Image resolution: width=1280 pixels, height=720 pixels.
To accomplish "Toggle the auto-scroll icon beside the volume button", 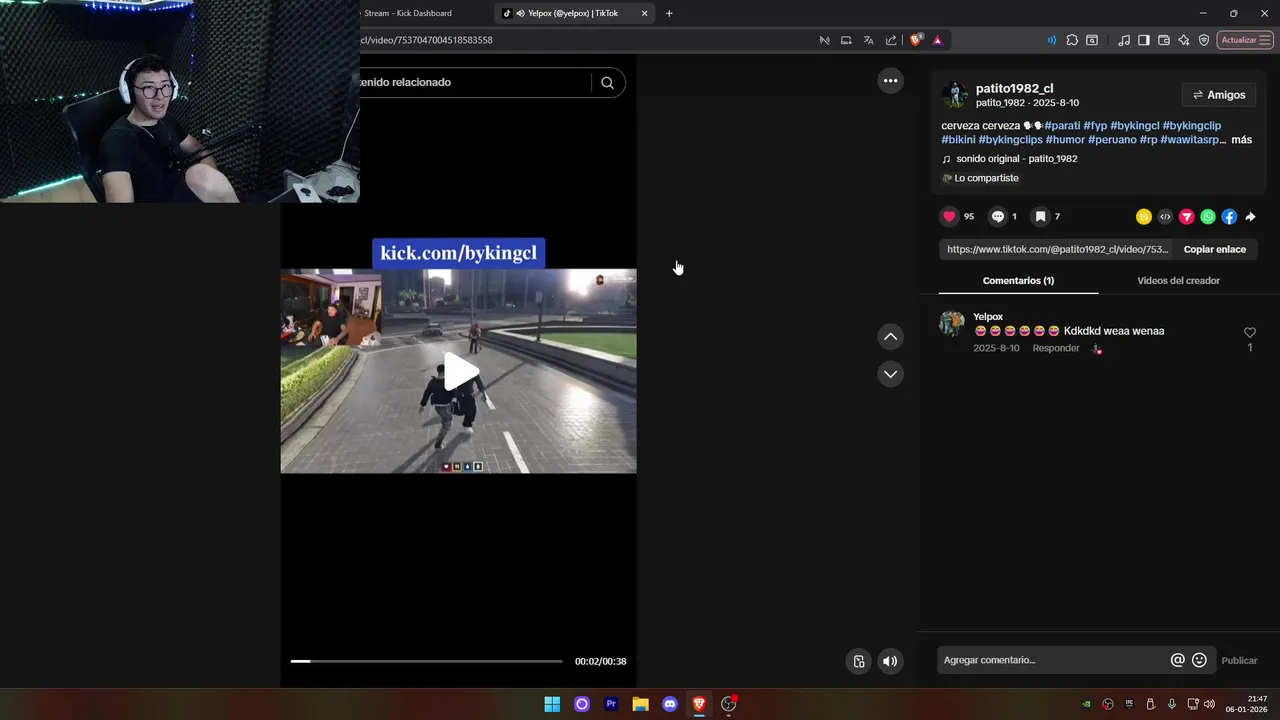I will tap(858, 661).
